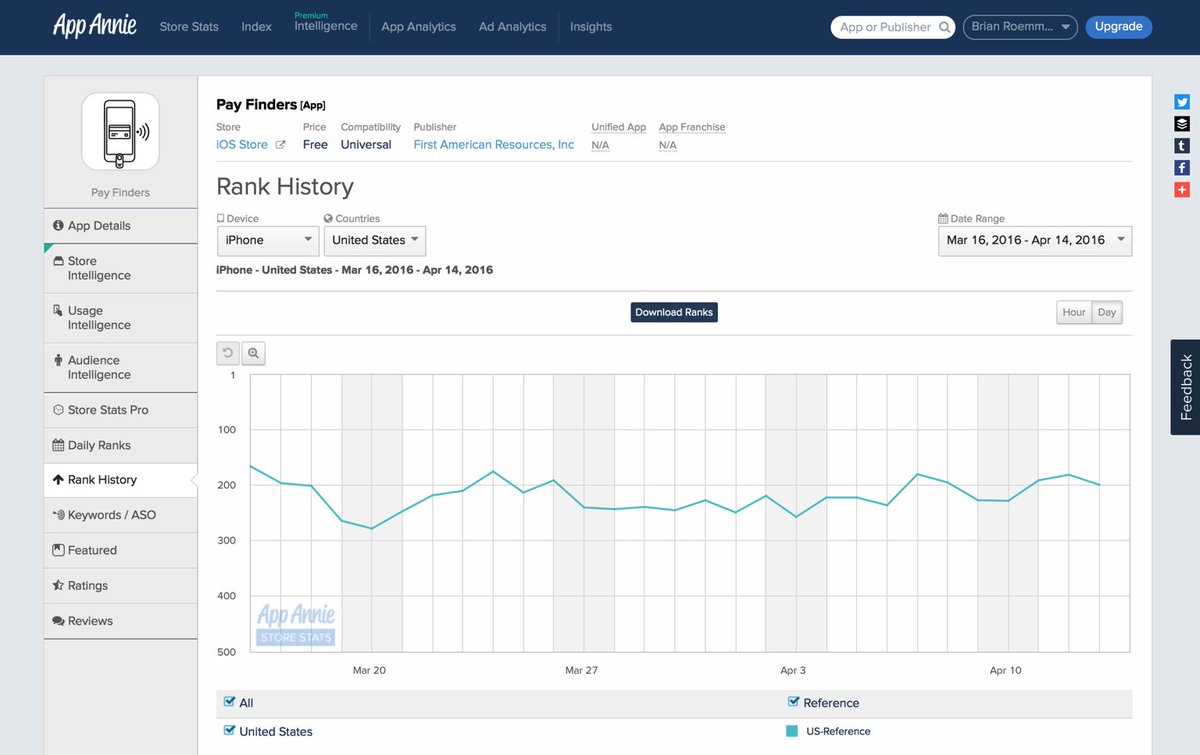Click the Mar 20 x-axis label
The width and height of the screenshot is (1200, 755).
coord(370,670)
